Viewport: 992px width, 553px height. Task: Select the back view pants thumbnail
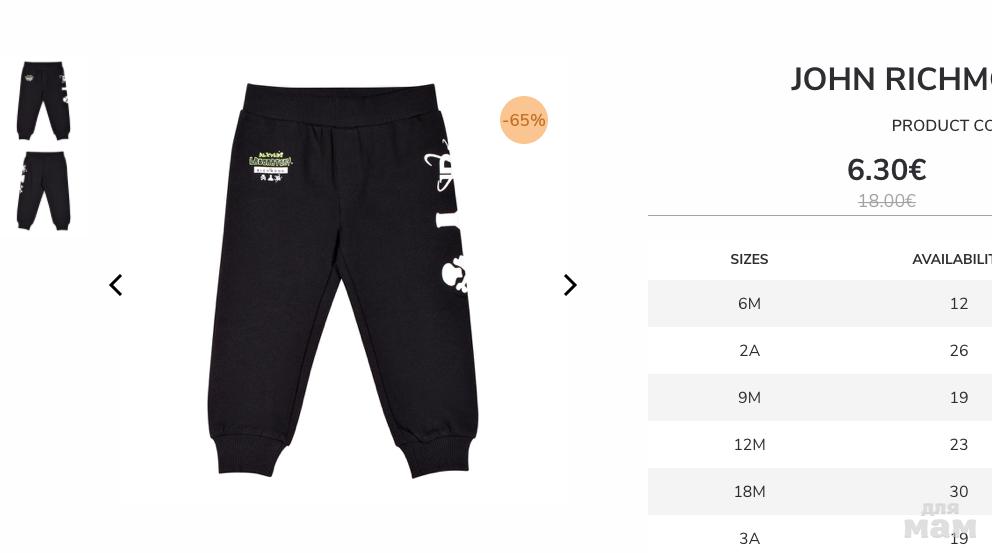[x=43, y=191]
